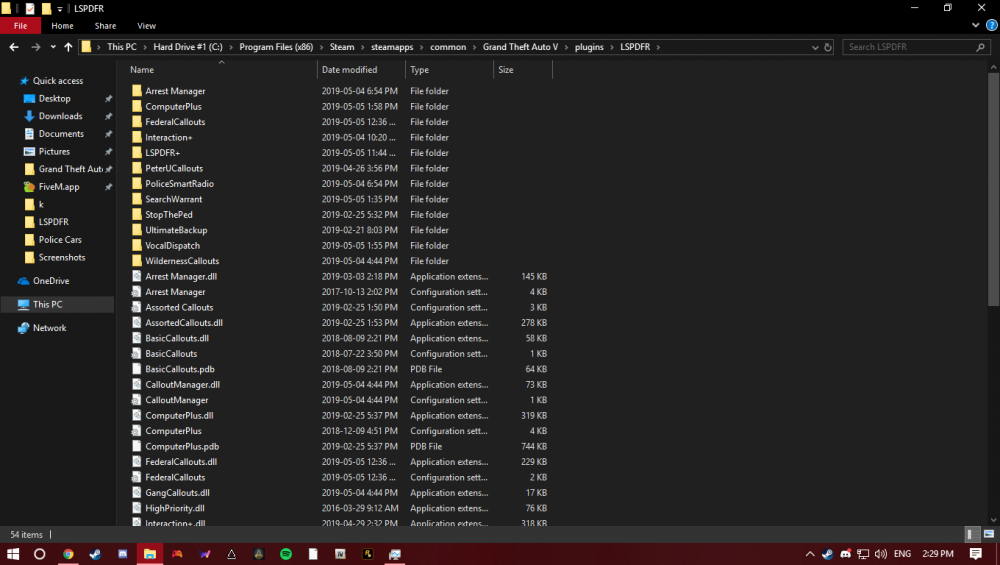The height and width of the screenshot is (565, 1000).
Task: Select file 'FederalCallouts.dll'
Action: [180, 462]
